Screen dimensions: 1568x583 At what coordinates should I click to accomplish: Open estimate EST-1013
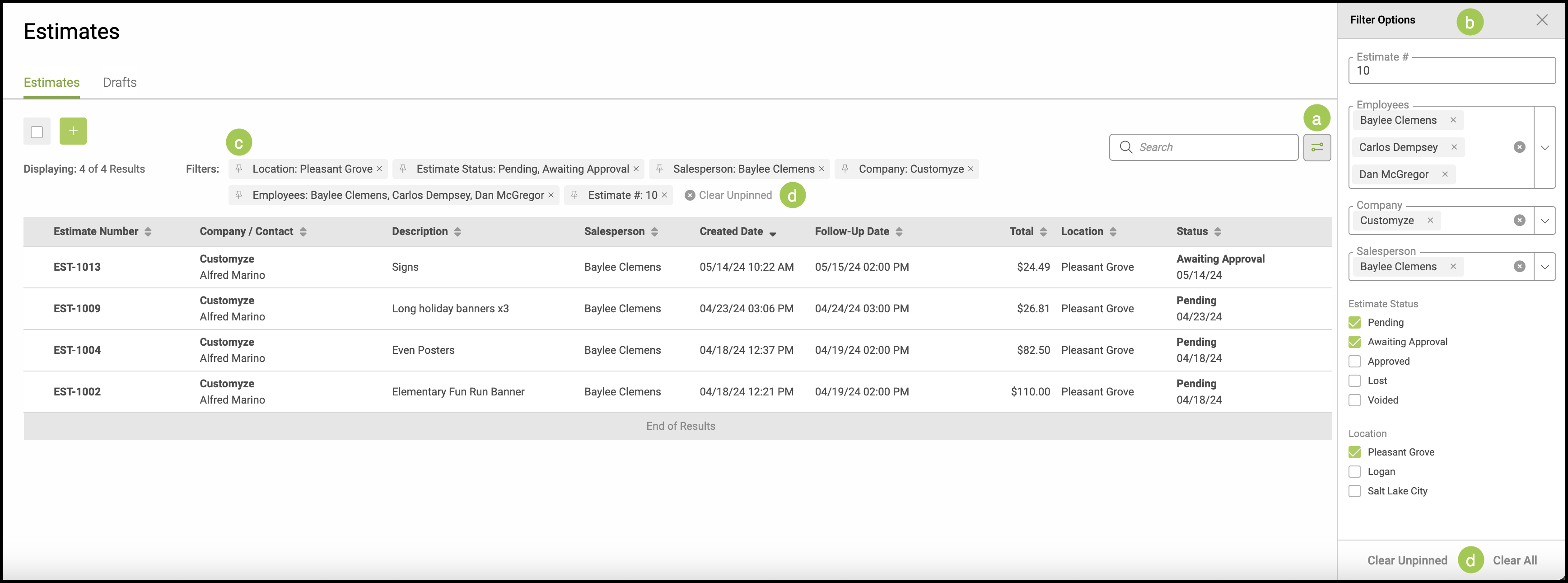(77, 267)
